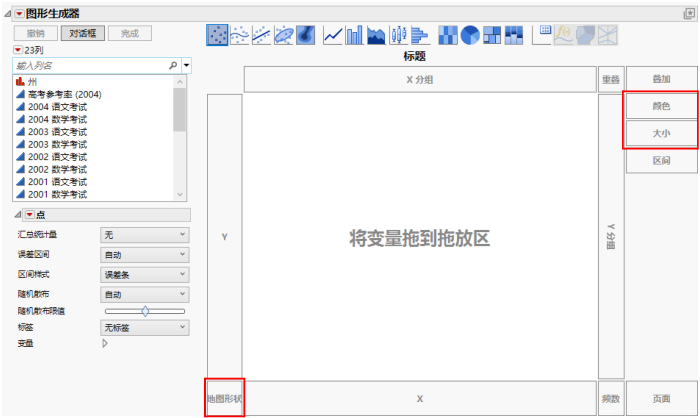Image resolution: width=700 pixels, height=418 pixels.
Task: Click the column list scrollbar up arrow
Action: (x=180, y=82)
